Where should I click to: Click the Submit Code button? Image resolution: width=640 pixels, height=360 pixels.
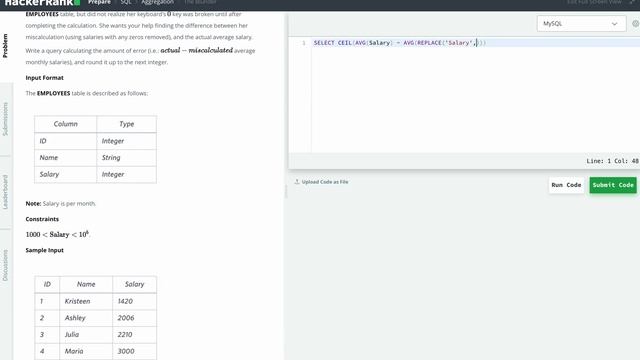pos(613,185)
